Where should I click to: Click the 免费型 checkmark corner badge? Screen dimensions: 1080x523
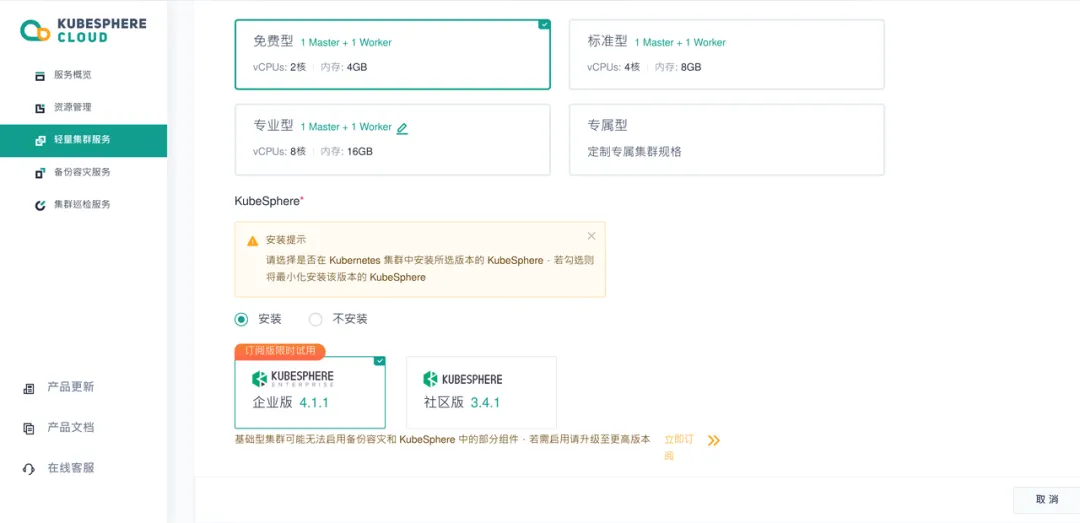[544, 25]
